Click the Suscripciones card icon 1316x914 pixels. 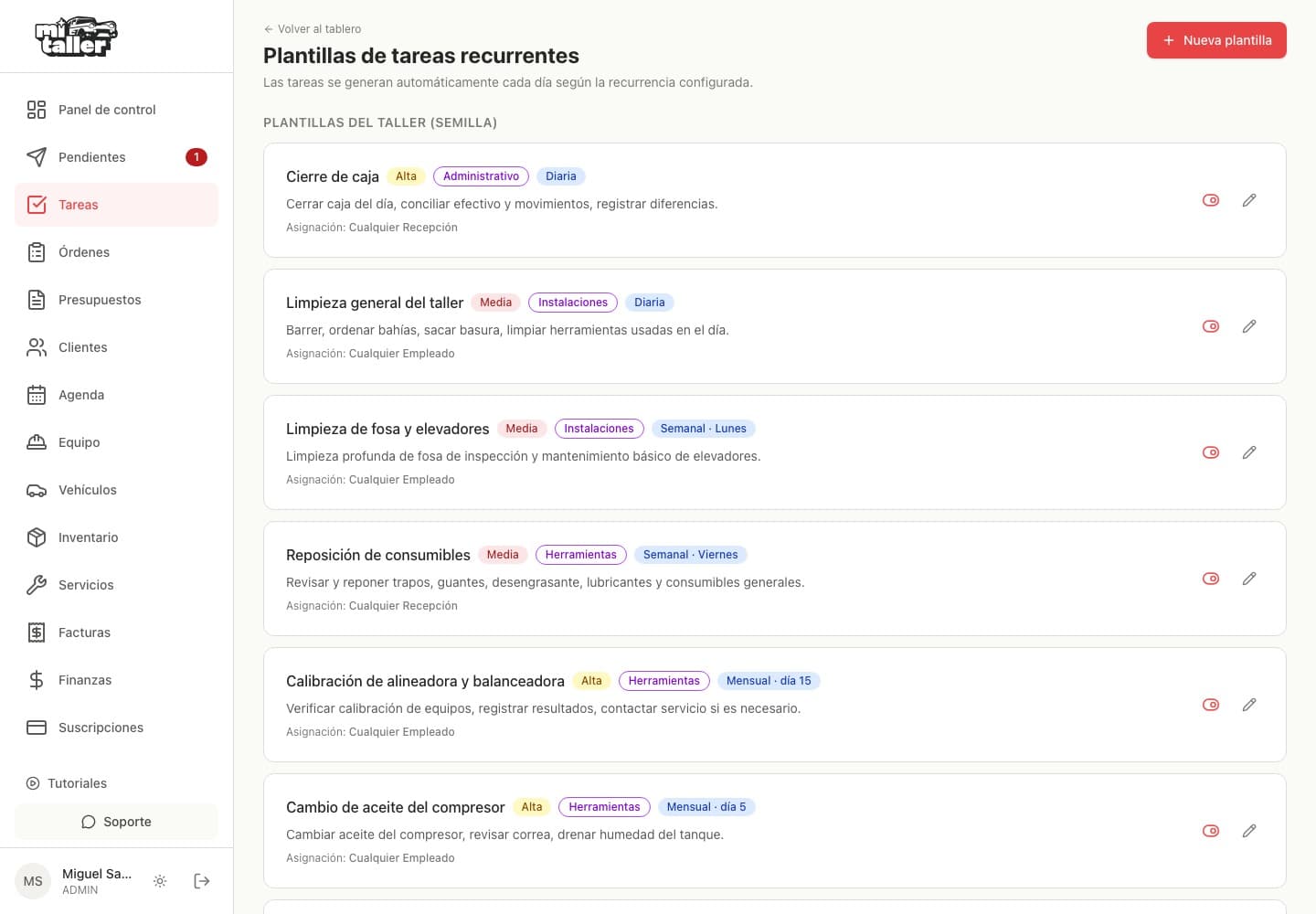(x=37, y=728)
